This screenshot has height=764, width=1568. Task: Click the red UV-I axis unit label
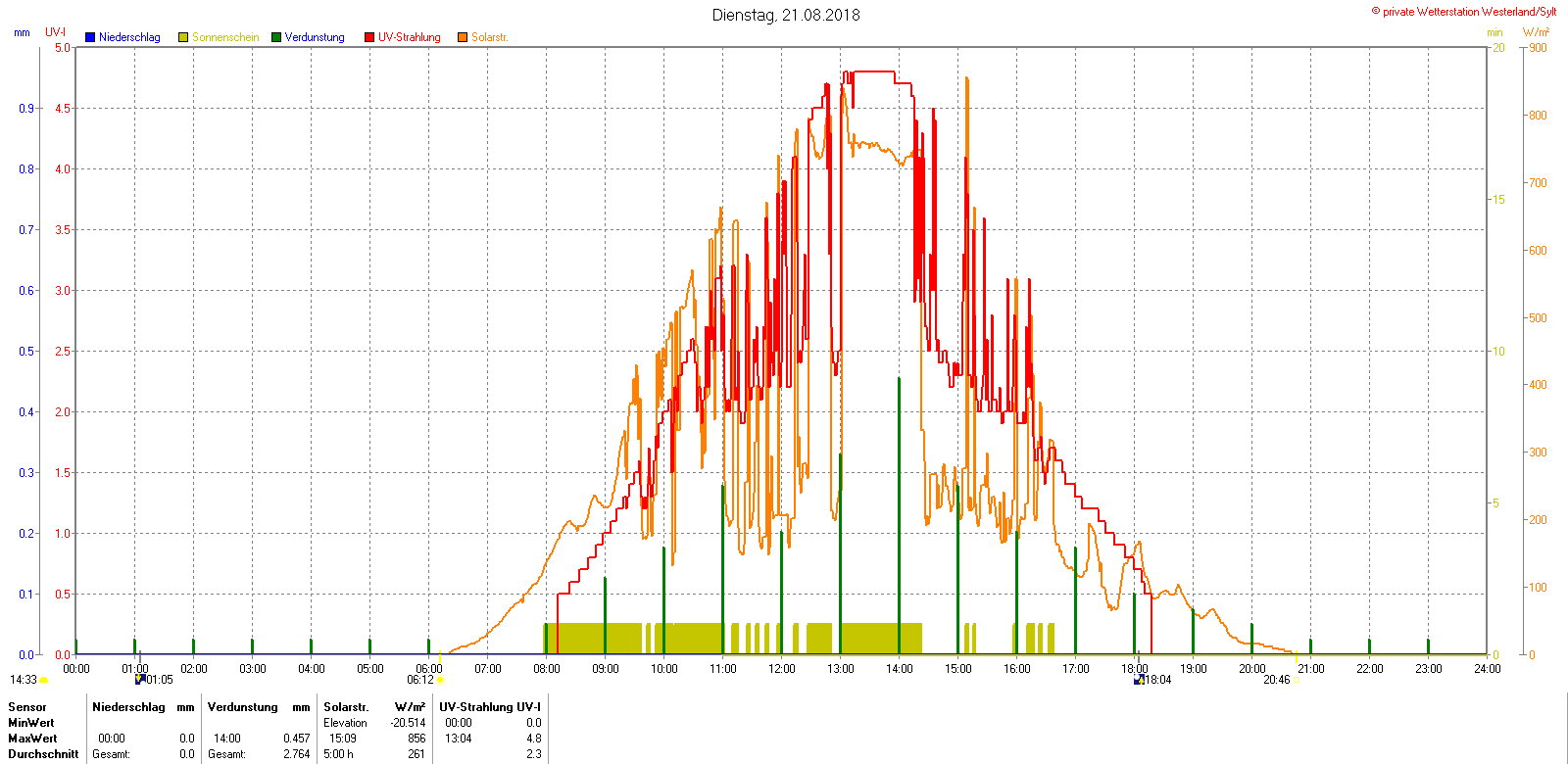coord(56,32)
